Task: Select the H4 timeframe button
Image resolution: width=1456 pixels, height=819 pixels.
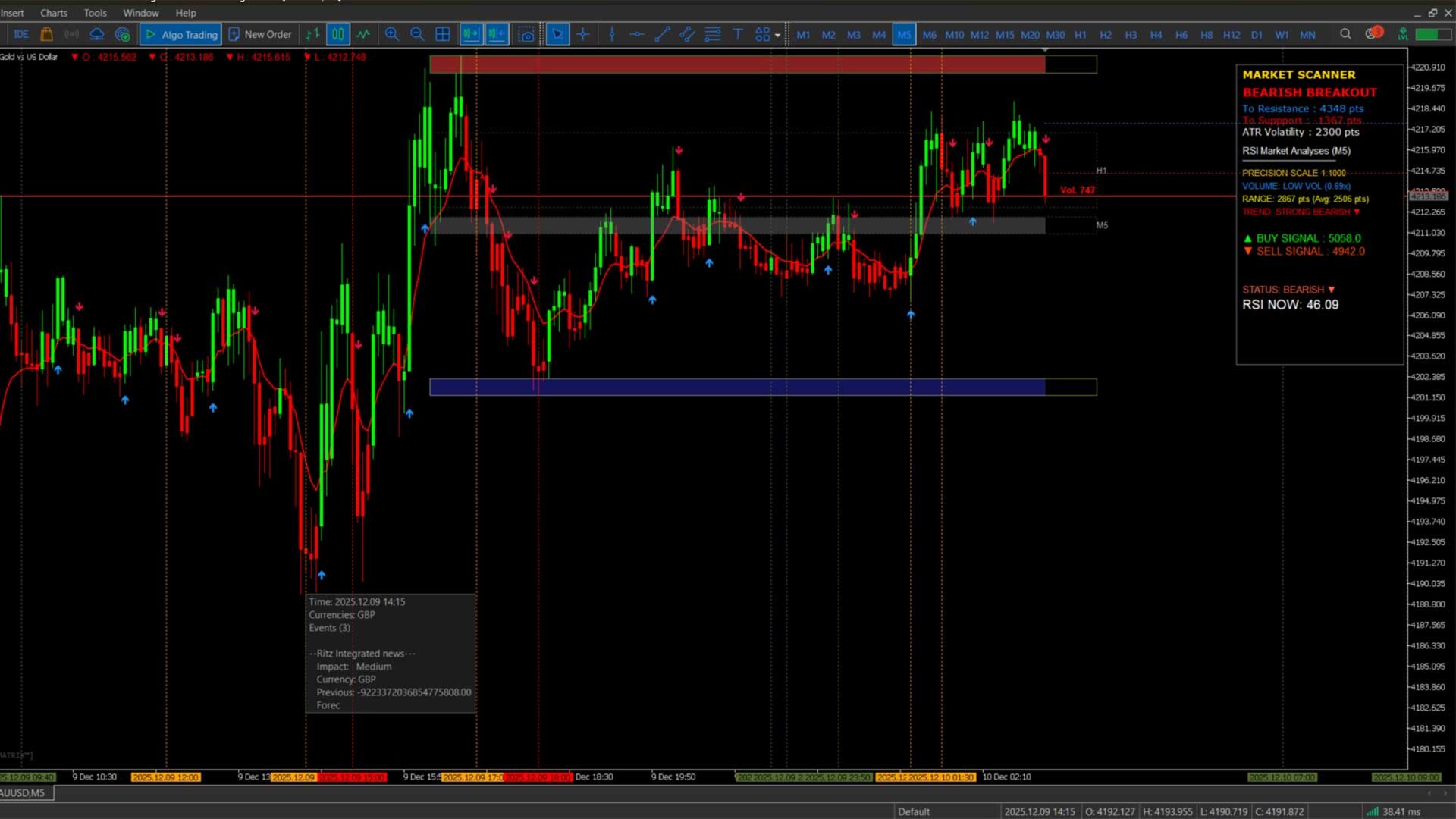Action: tap(1156, 35)
